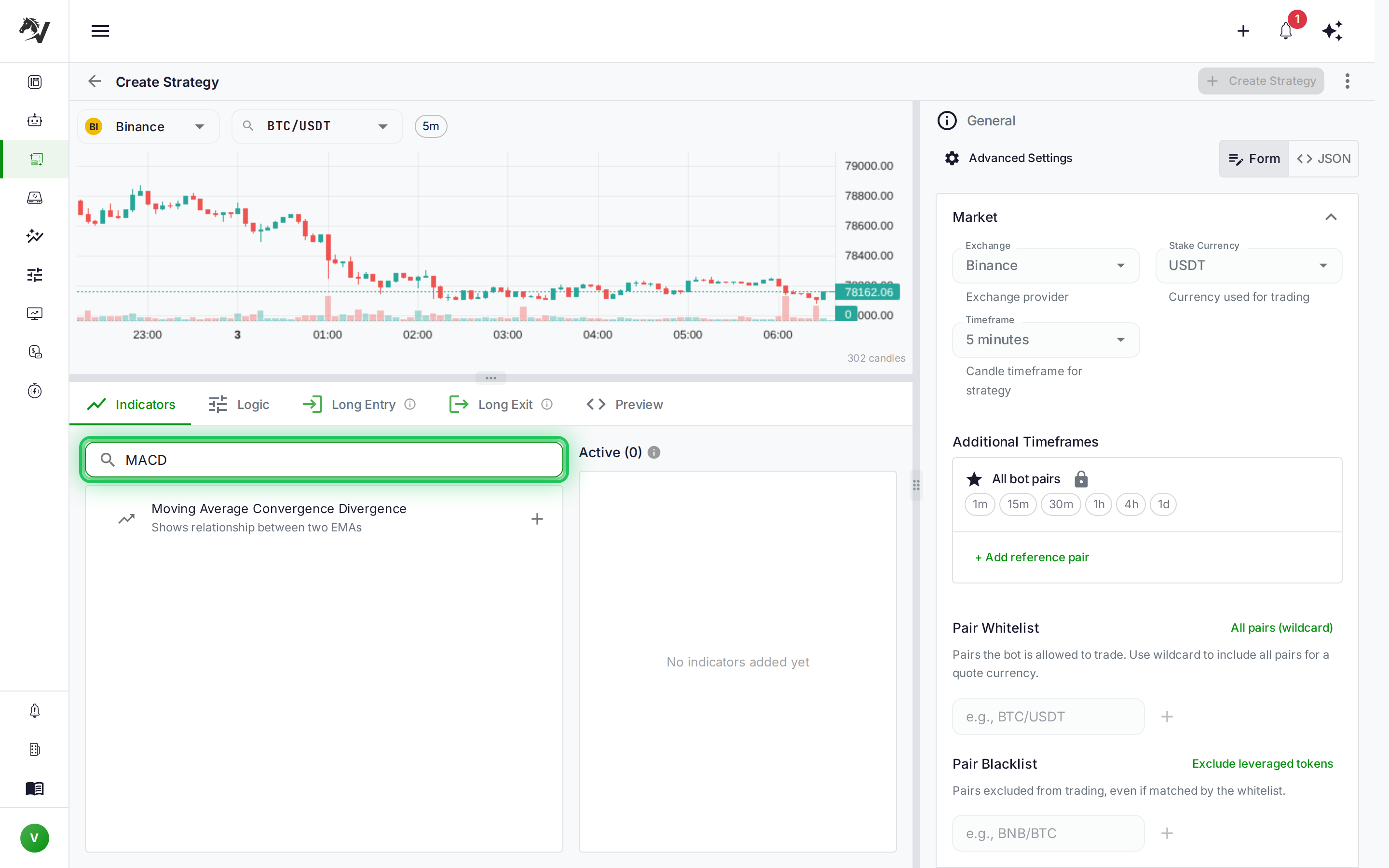Toggle the 4h additional timeframe chip
Image resolution: width=1389 pixels, height=868 pixels.
(1130, 504)
